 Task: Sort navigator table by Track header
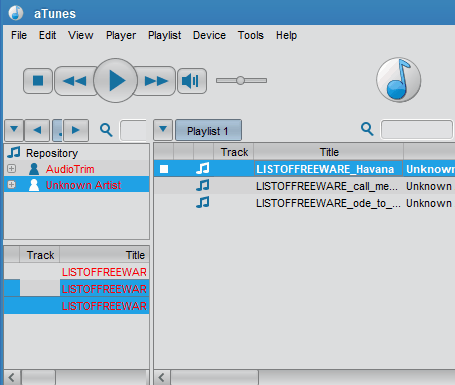40,255
